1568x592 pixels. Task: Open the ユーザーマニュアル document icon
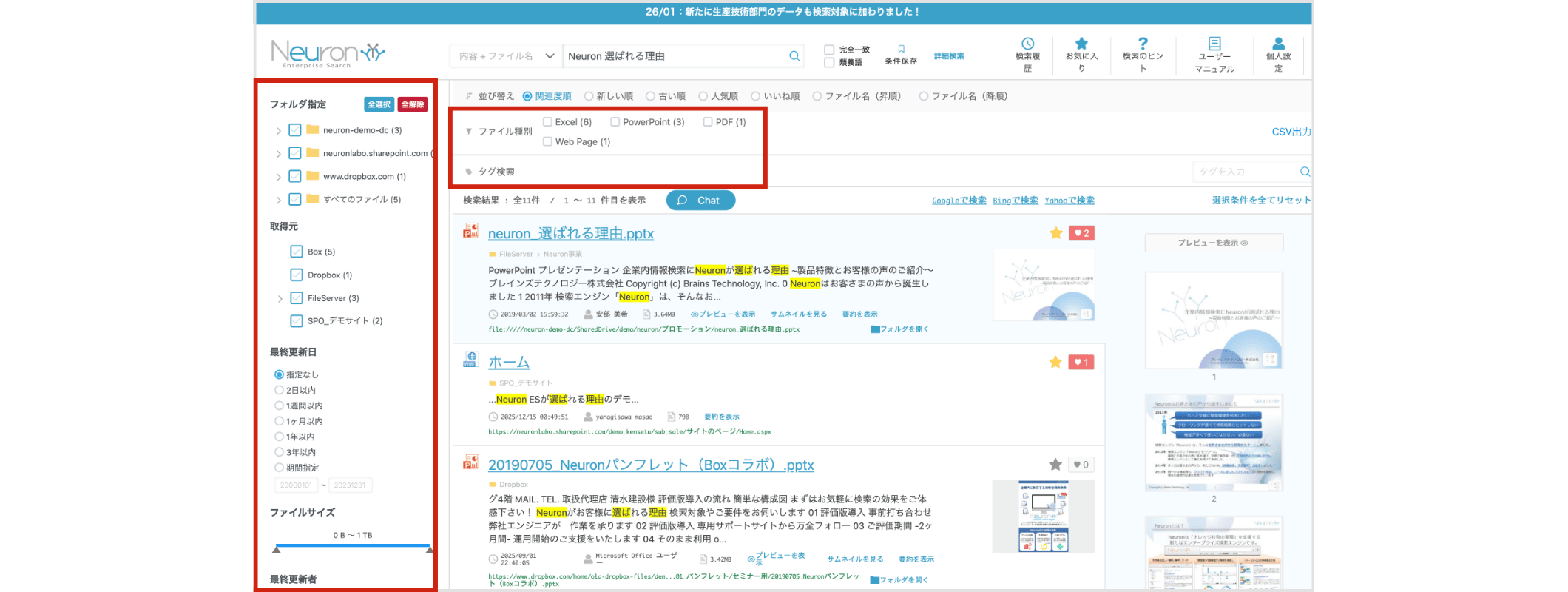pos(1214,44)
